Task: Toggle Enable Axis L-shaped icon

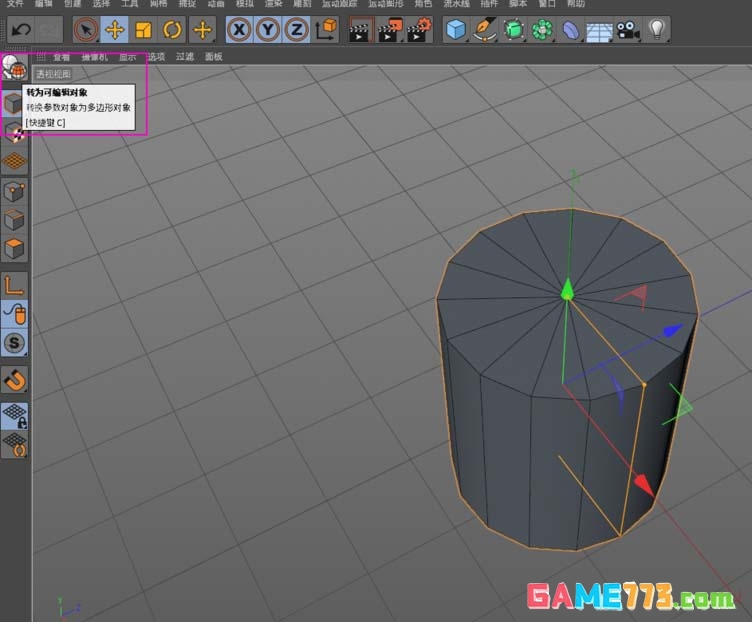Action: [14, 285]
